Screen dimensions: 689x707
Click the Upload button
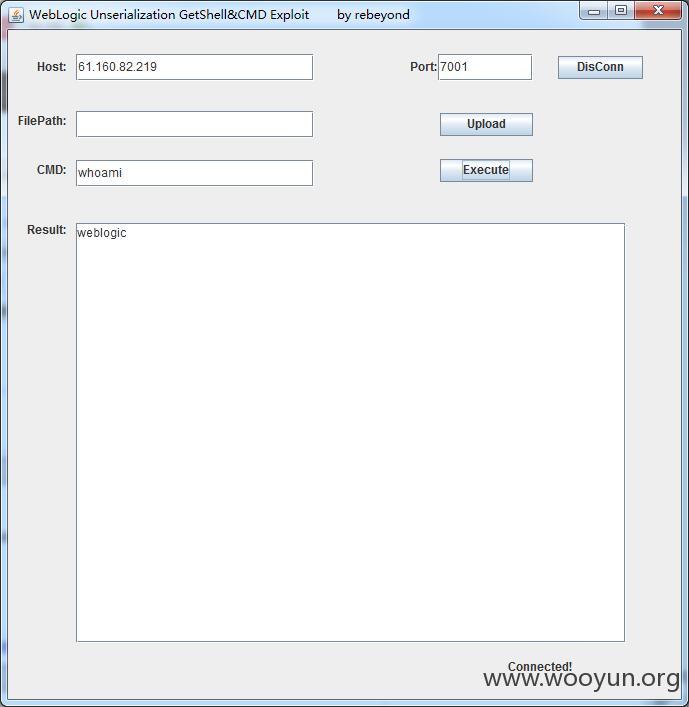coord(486,124)
